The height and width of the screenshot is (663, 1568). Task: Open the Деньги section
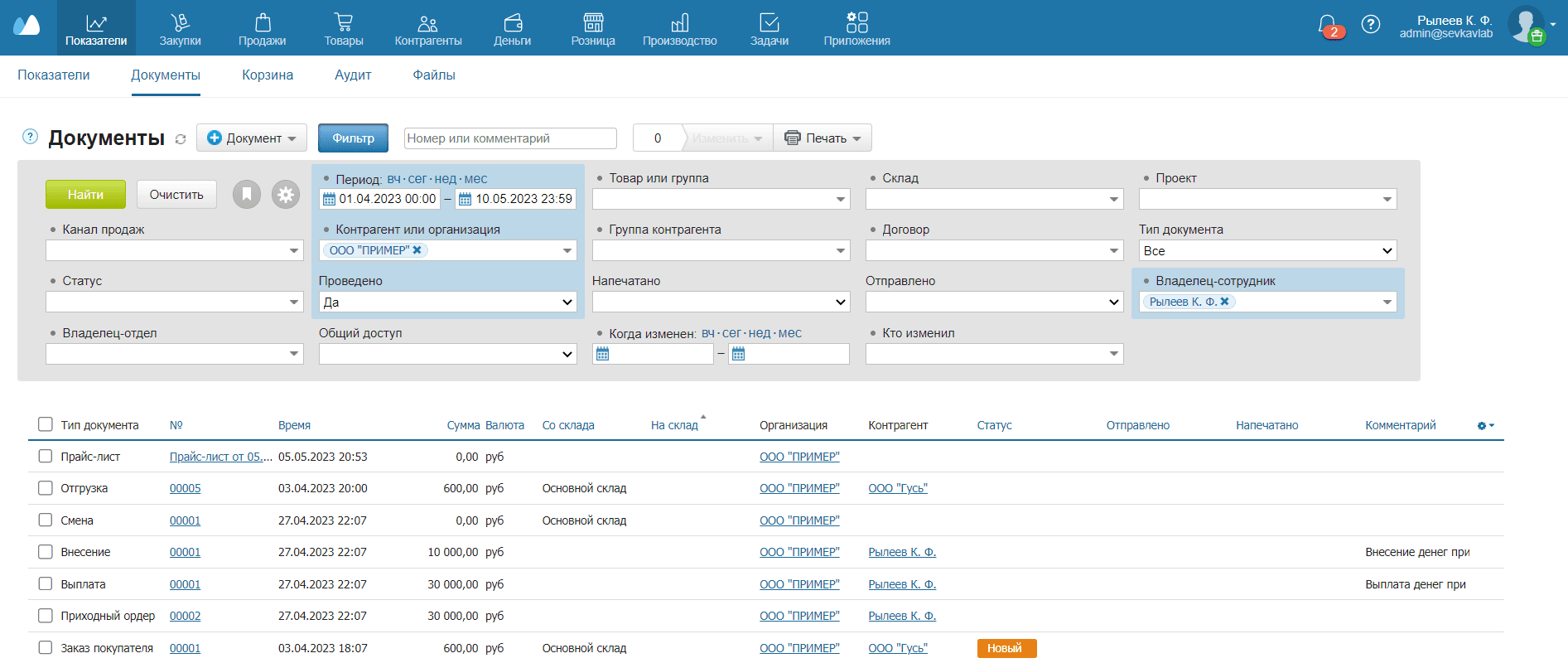tap(512, 29)
